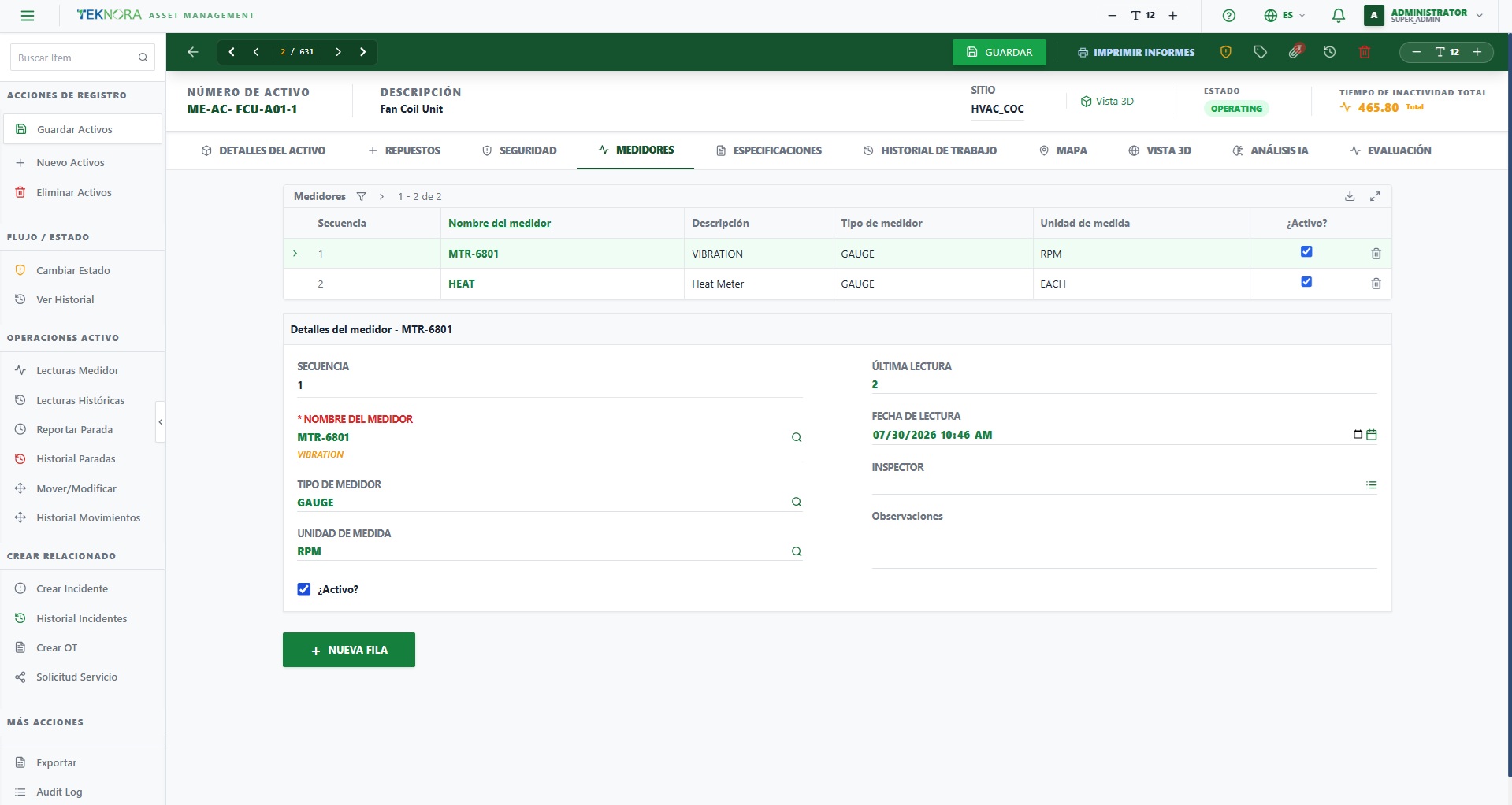Increase font size in top bar
Viewport: 1512px width, 805px height.
[1172, 16]
